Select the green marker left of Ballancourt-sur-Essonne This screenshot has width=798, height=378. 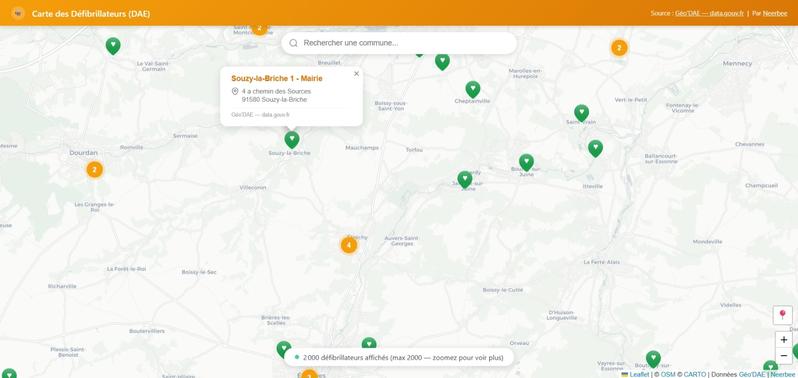(x=595, y=149)
